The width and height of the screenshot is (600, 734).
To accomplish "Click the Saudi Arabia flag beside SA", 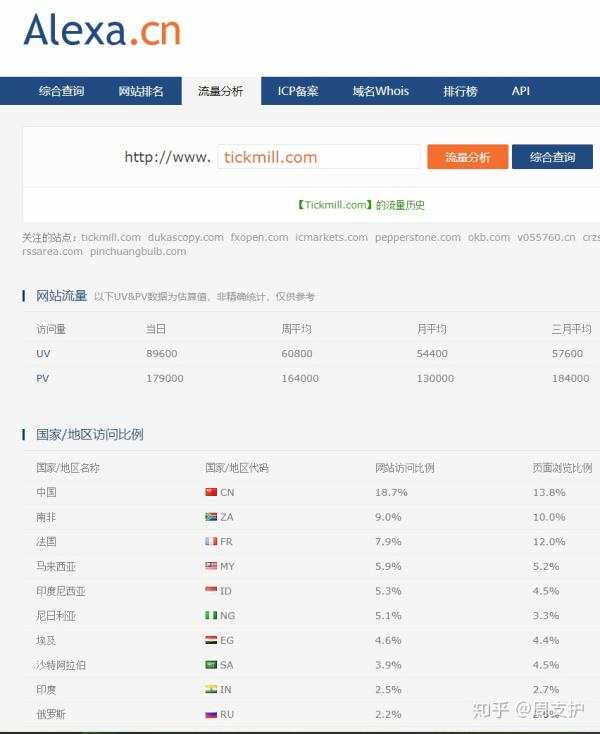I will click(211, 665).
